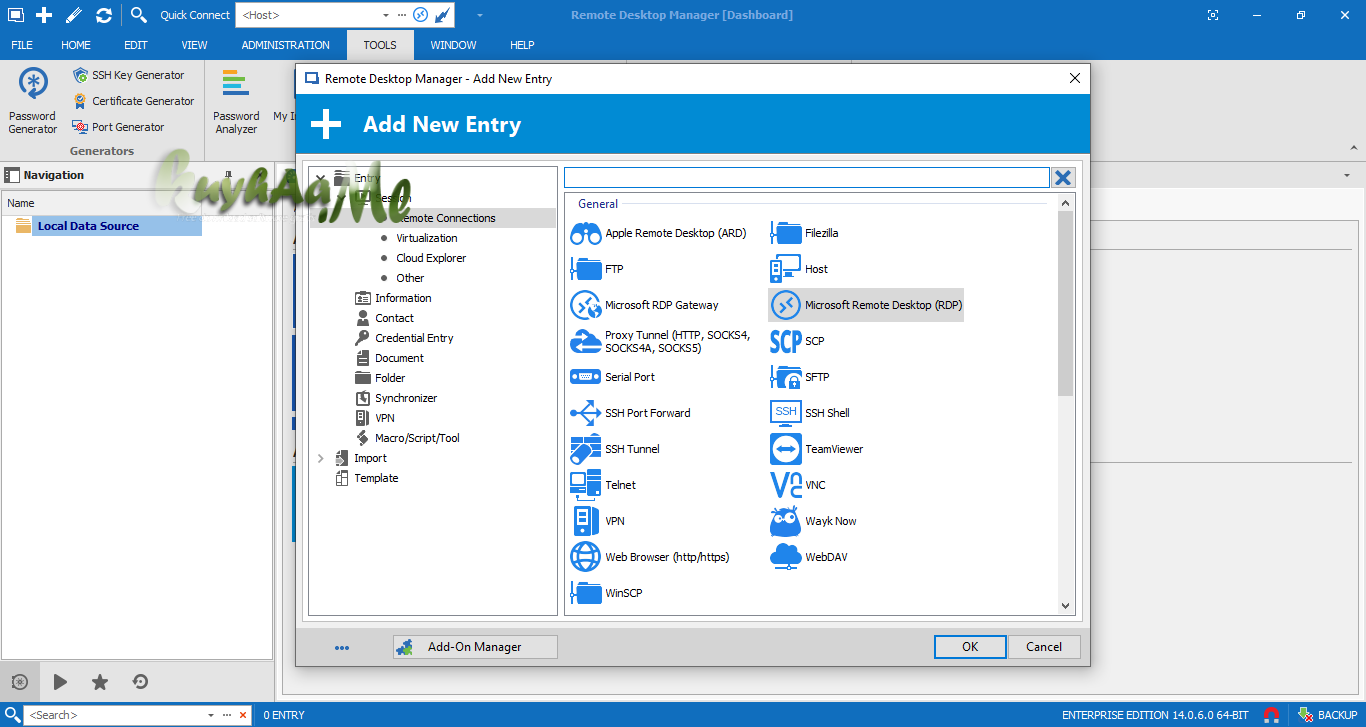Viewport: 1366px width, 727px height.
Task: Expand the Import tree node
Action: point(321,458)
